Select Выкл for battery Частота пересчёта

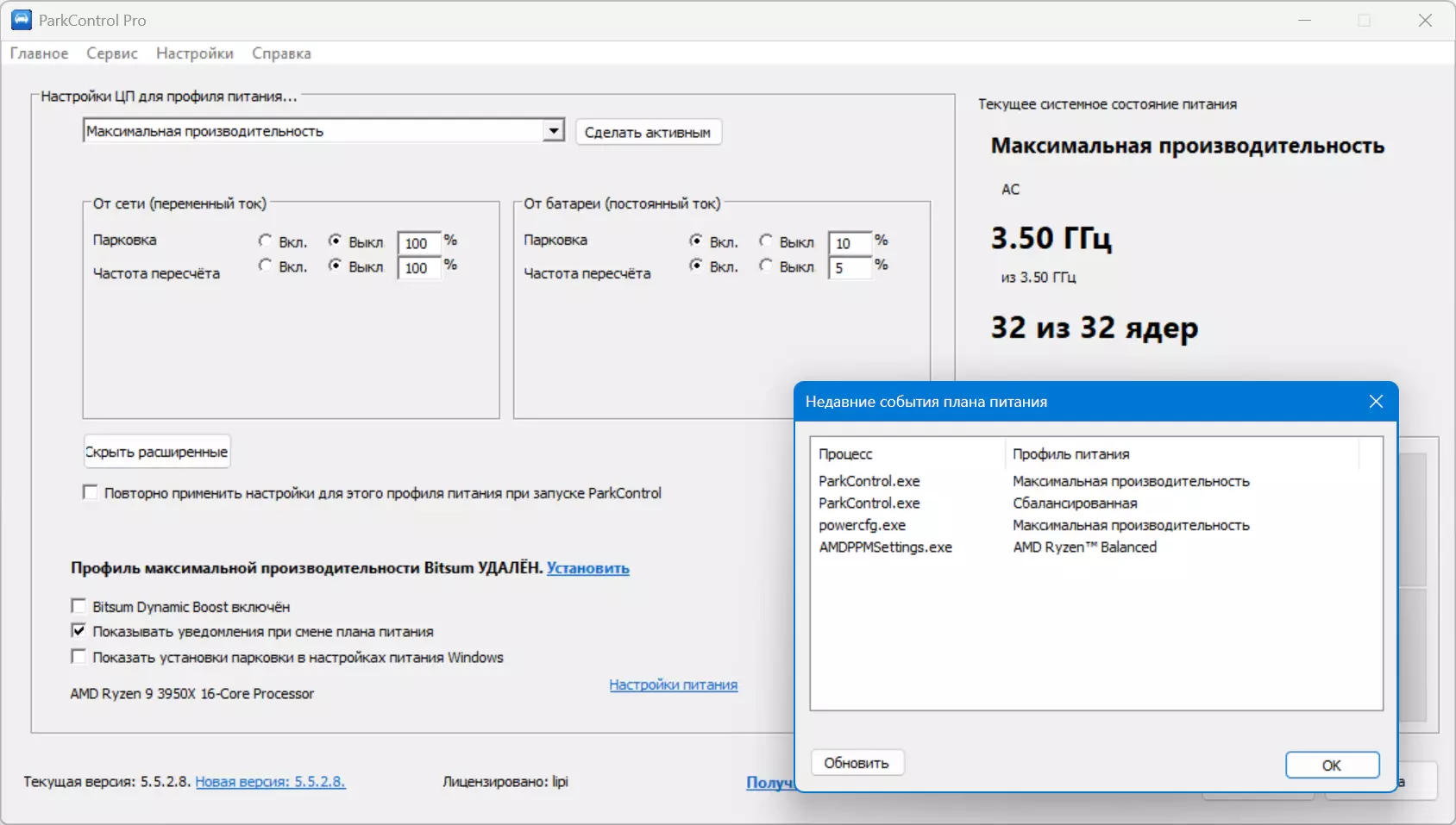click(766, 266)
